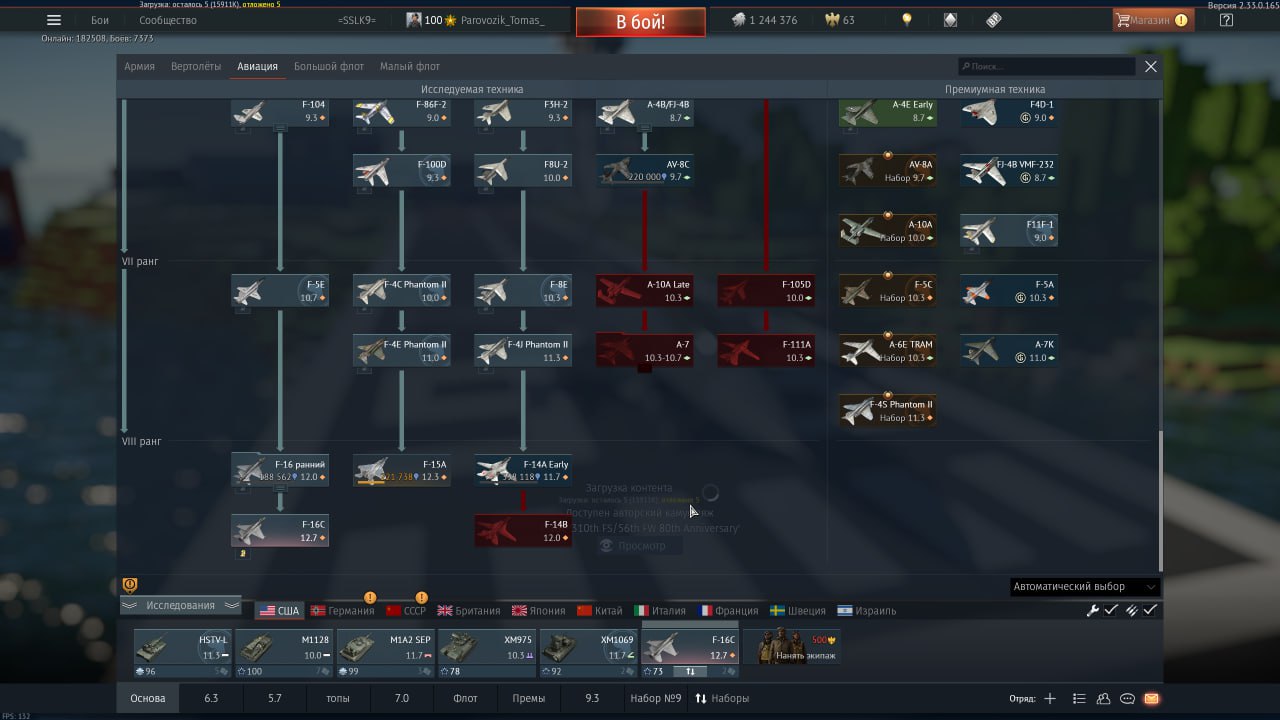Screen dimensions: 1280x720
Task: Click the Golden Eagles balance icon
Action: [831, 20]
